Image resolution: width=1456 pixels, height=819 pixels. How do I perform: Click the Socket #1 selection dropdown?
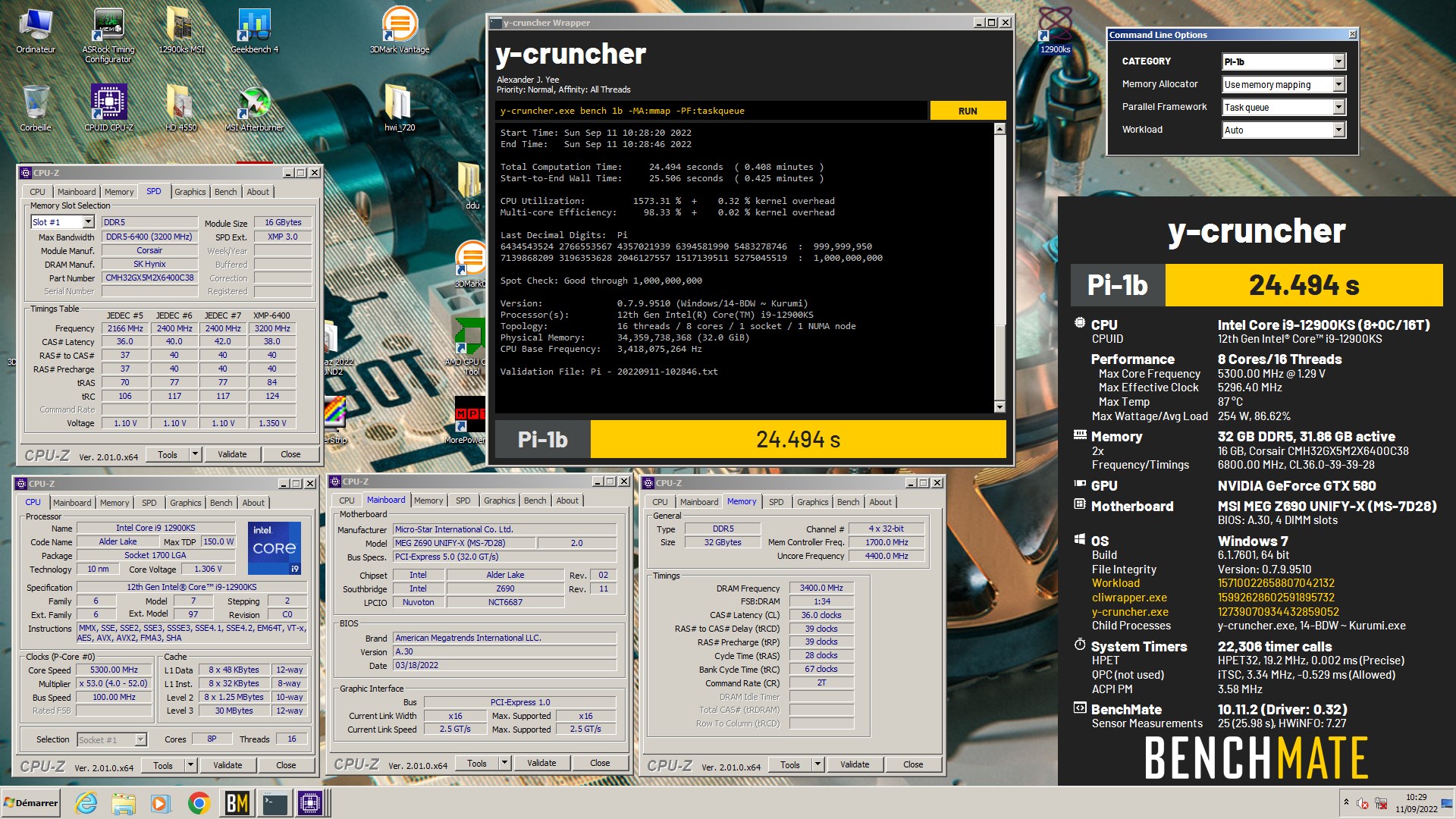[x=111, y=739]
